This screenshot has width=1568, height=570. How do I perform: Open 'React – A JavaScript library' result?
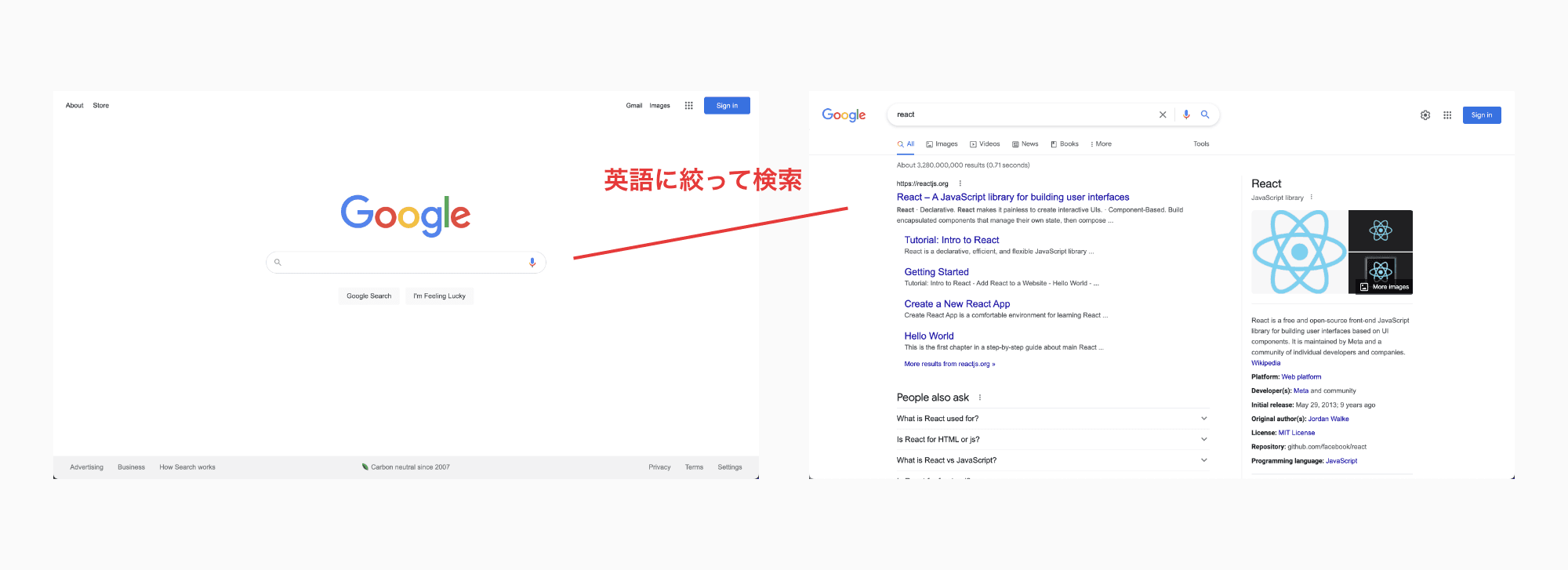[x=1013, y=198]
